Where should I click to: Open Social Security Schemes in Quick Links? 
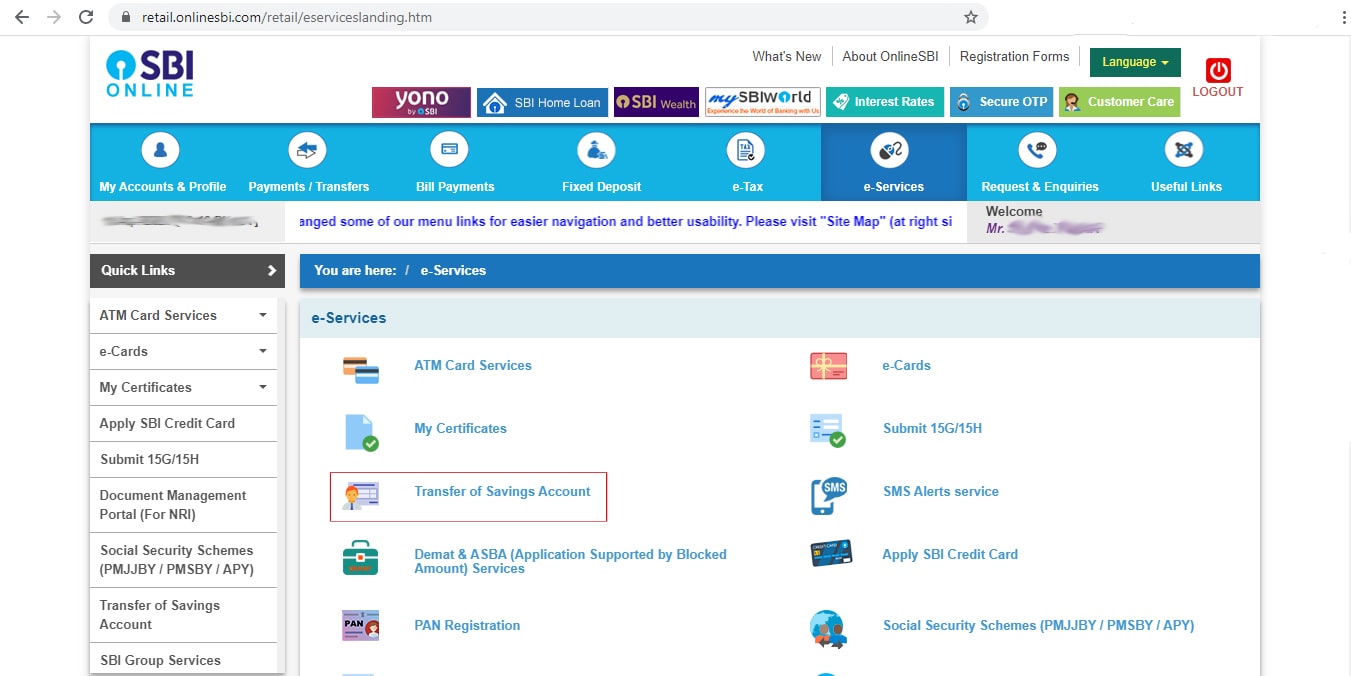pos(177,560)
